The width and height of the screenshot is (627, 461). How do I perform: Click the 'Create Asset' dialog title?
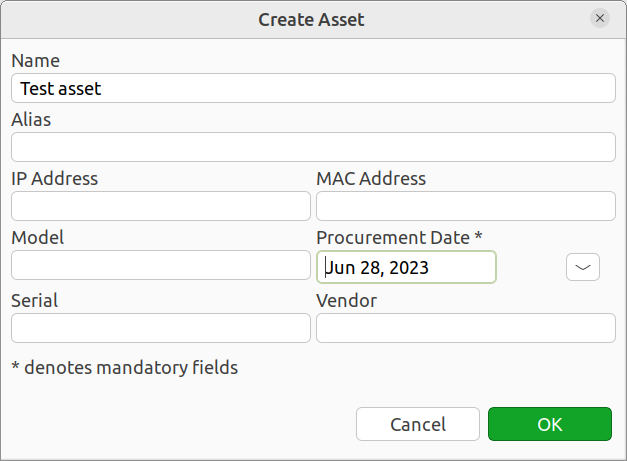point(311,19)
